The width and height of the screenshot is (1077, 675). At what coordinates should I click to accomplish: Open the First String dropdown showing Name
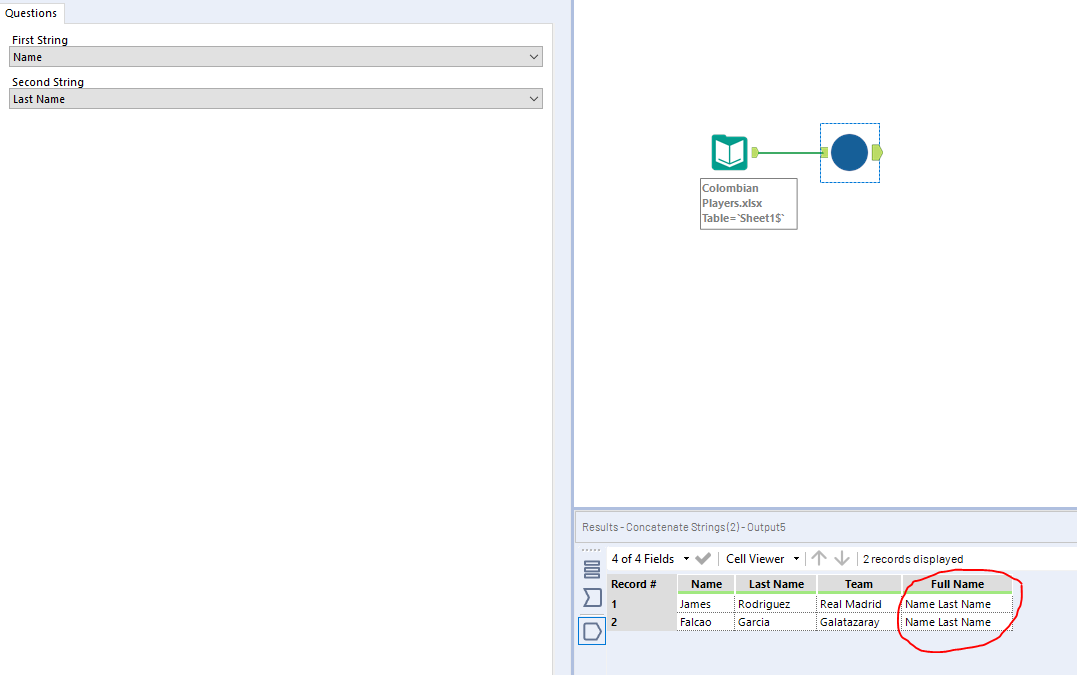pyautogui.click(x=535, y=56)
